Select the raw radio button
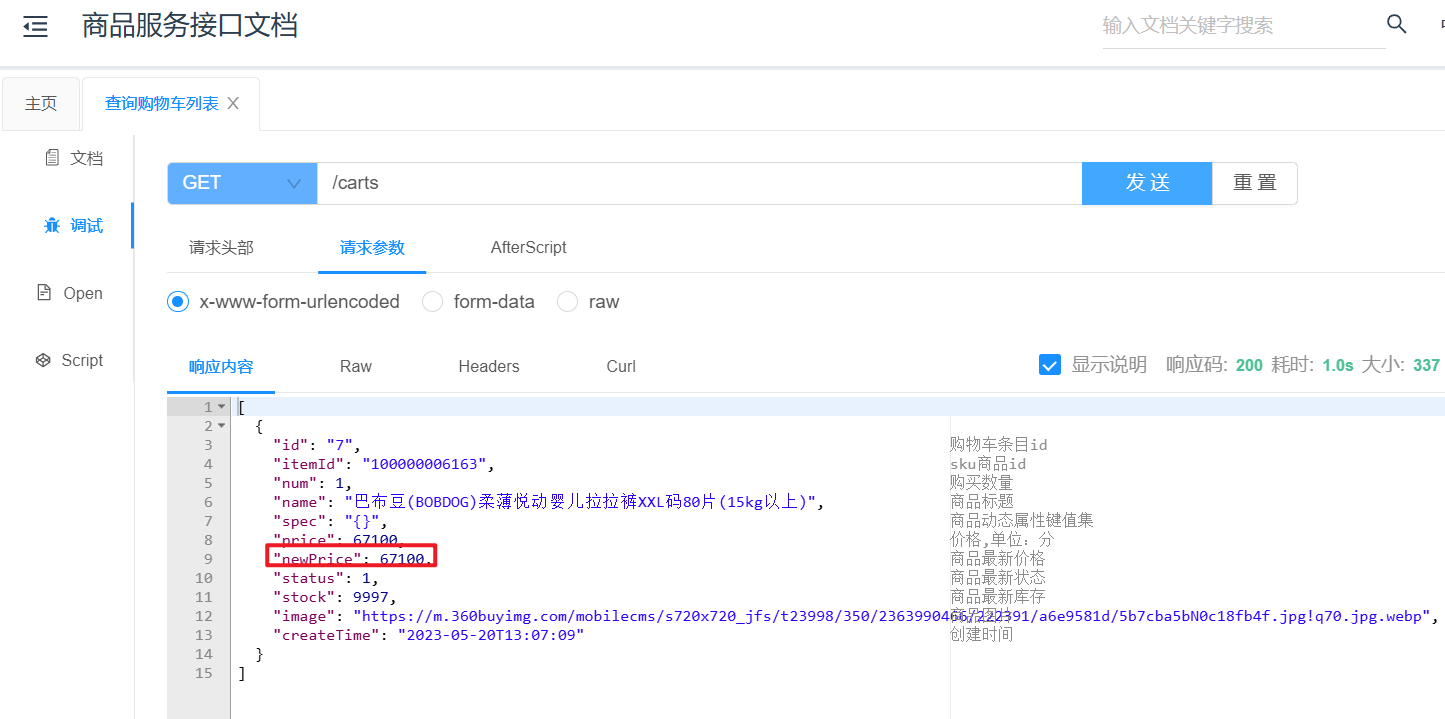The height and width of the screenshot is (719, 1445). 567,301
